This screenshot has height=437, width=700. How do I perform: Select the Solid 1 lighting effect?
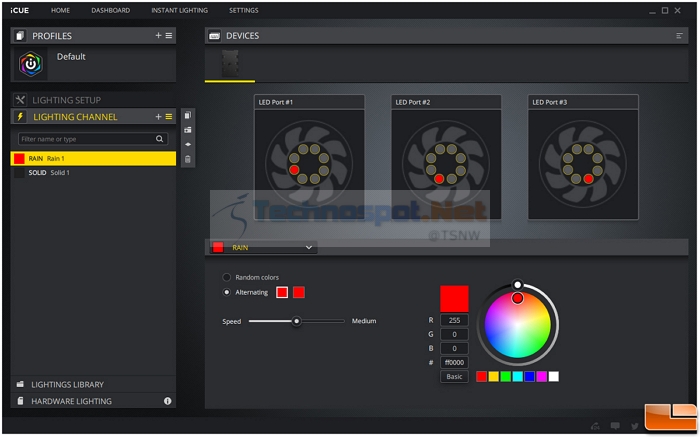(93, 173)
